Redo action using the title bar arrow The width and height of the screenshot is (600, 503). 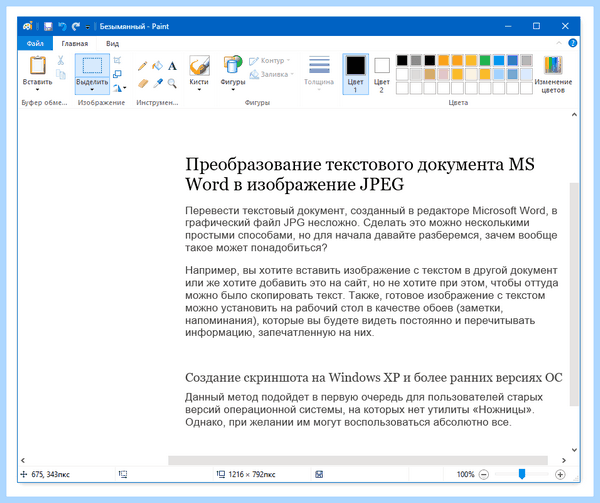point(76,26)
